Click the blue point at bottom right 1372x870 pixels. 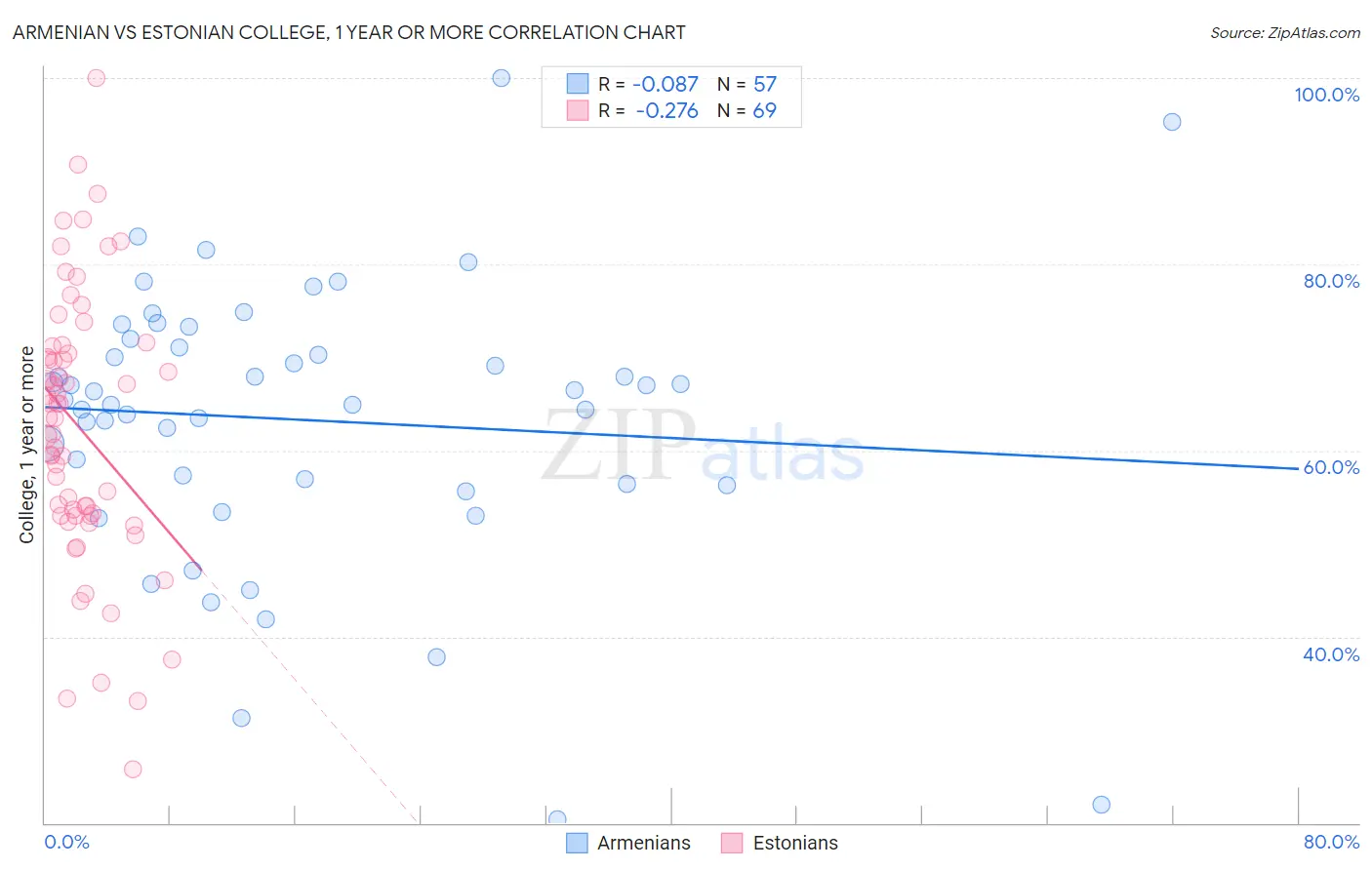1102,805
